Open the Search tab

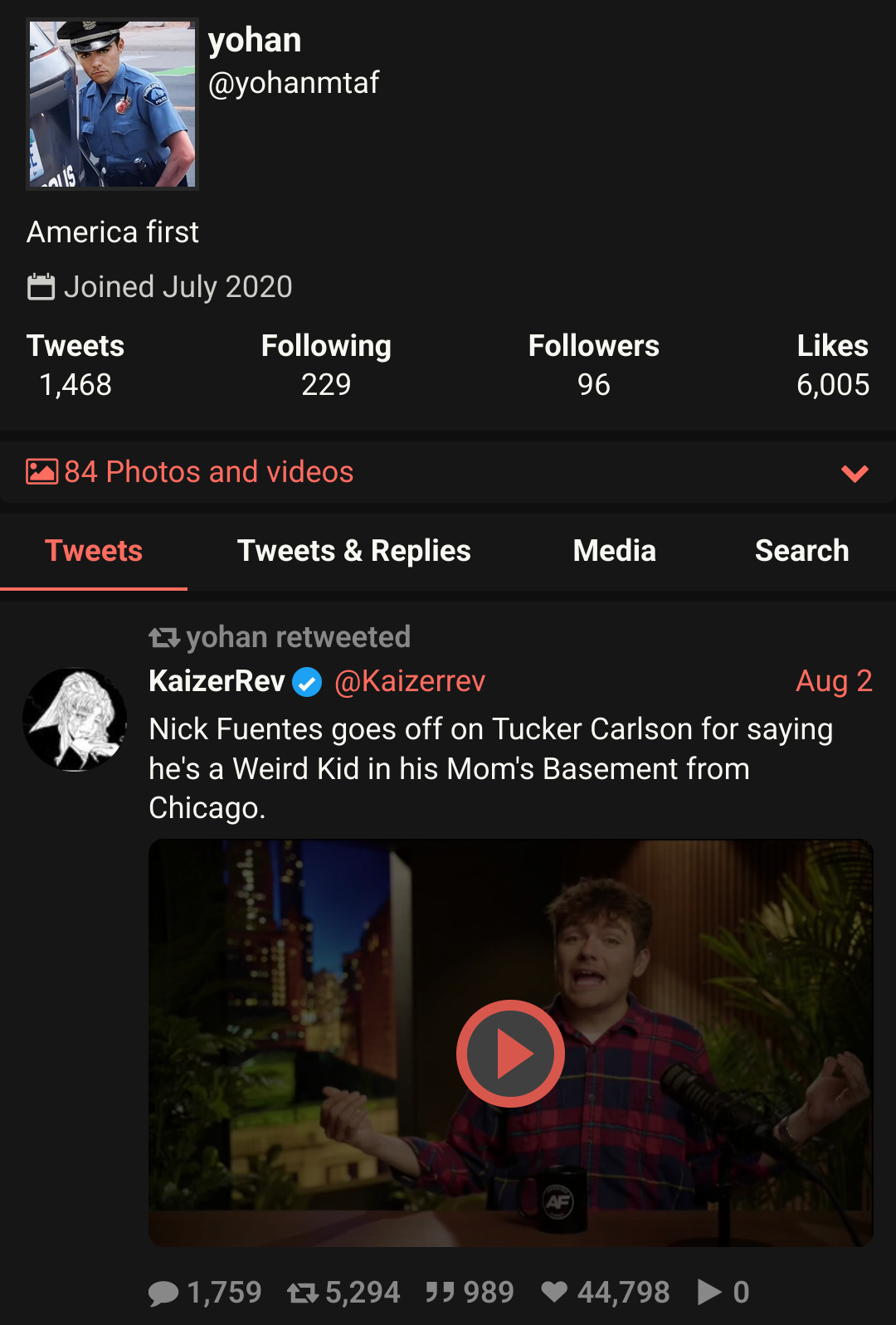click(x=801, y=551)
